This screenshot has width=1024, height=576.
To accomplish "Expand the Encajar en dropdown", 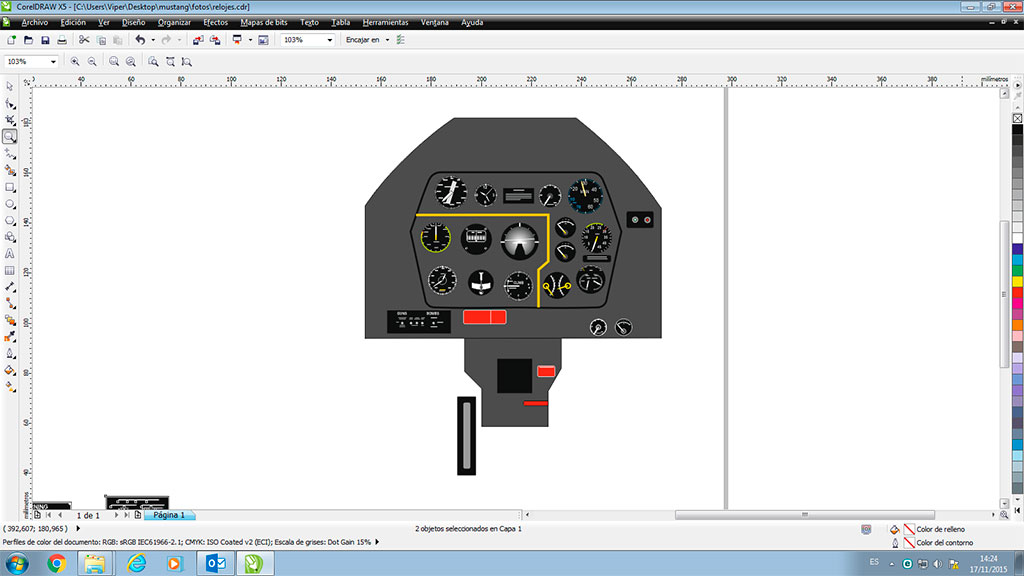I will point(387,40).
